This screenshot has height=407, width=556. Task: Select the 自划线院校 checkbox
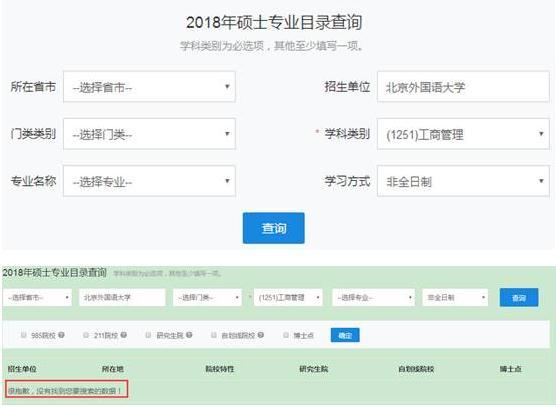(x=214, y=335)
